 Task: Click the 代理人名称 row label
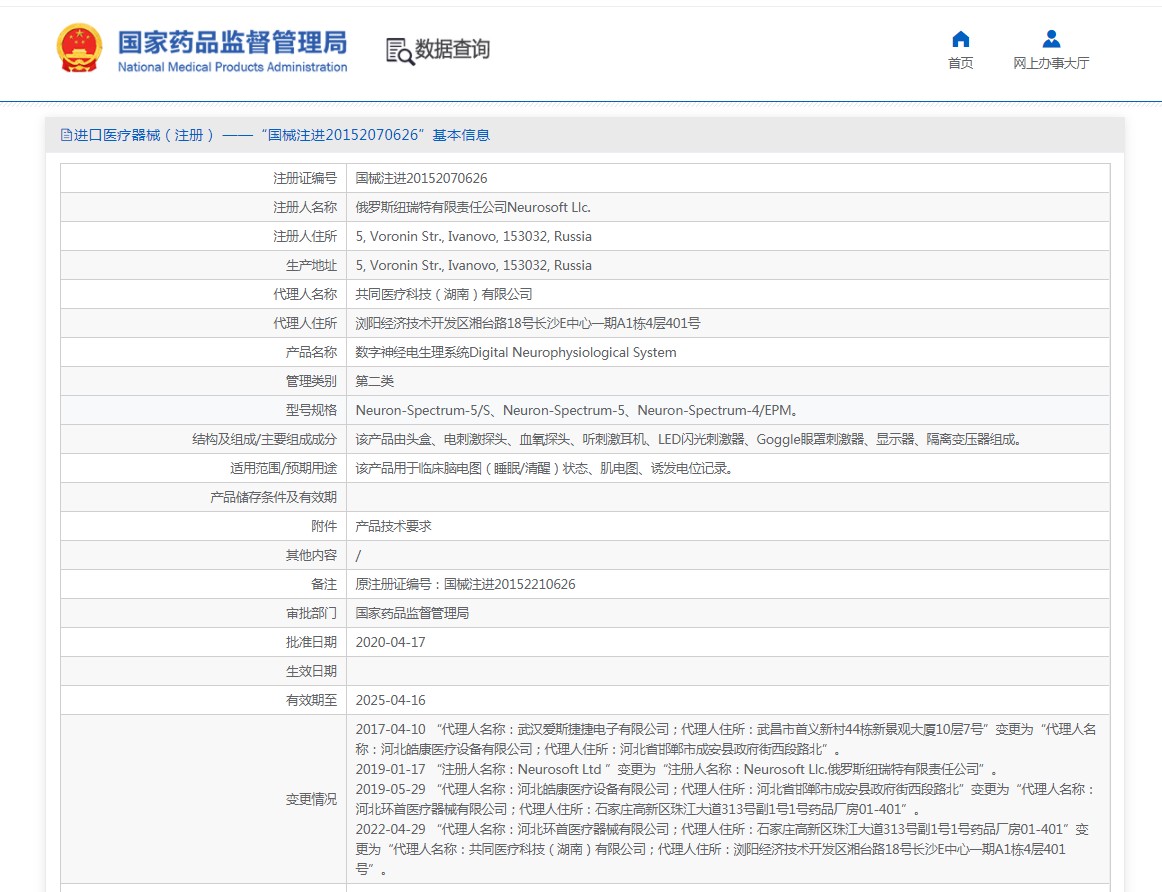(305, 294)
